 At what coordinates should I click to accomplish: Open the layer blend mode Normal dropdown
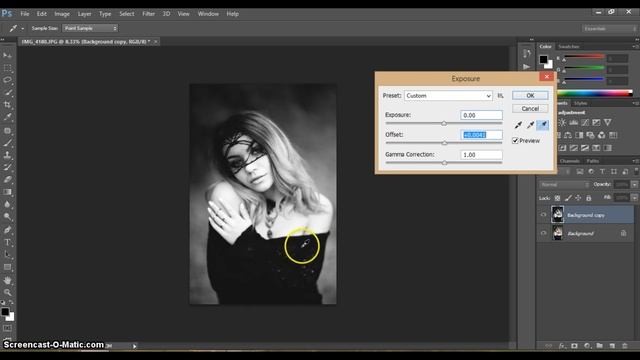click(x=564, y=184)
